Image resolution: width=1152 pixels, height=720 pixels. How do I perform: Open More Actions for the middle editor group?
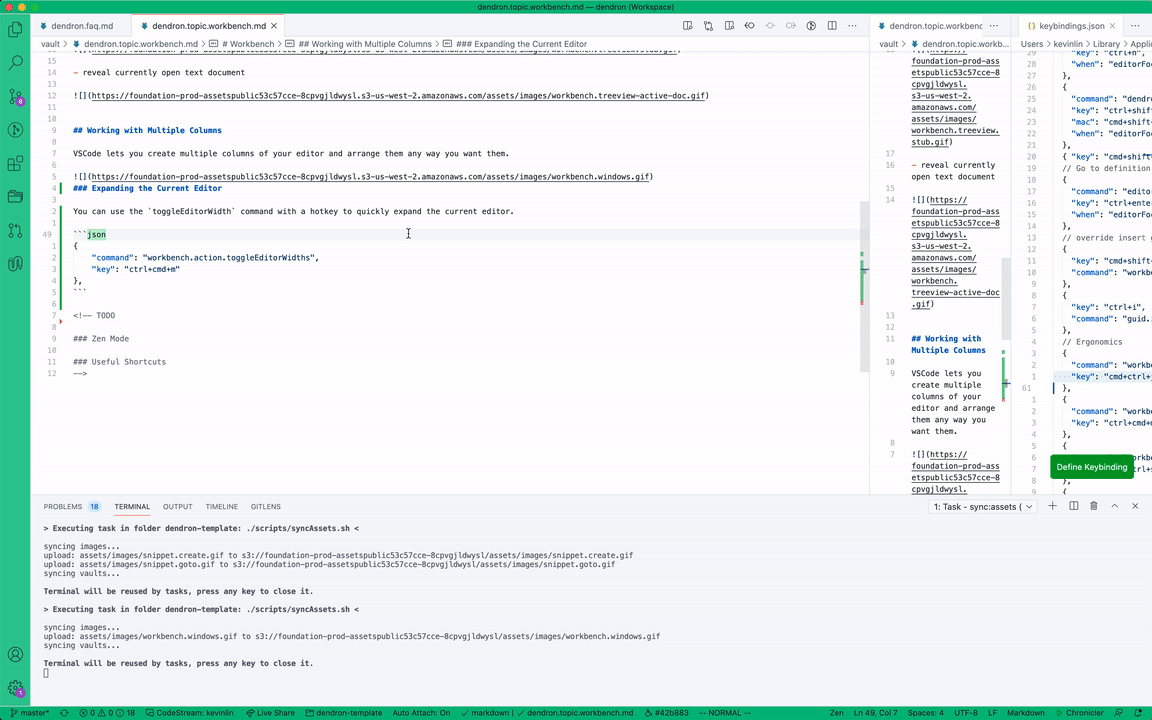pyautogui.click(x=993, y=26)
